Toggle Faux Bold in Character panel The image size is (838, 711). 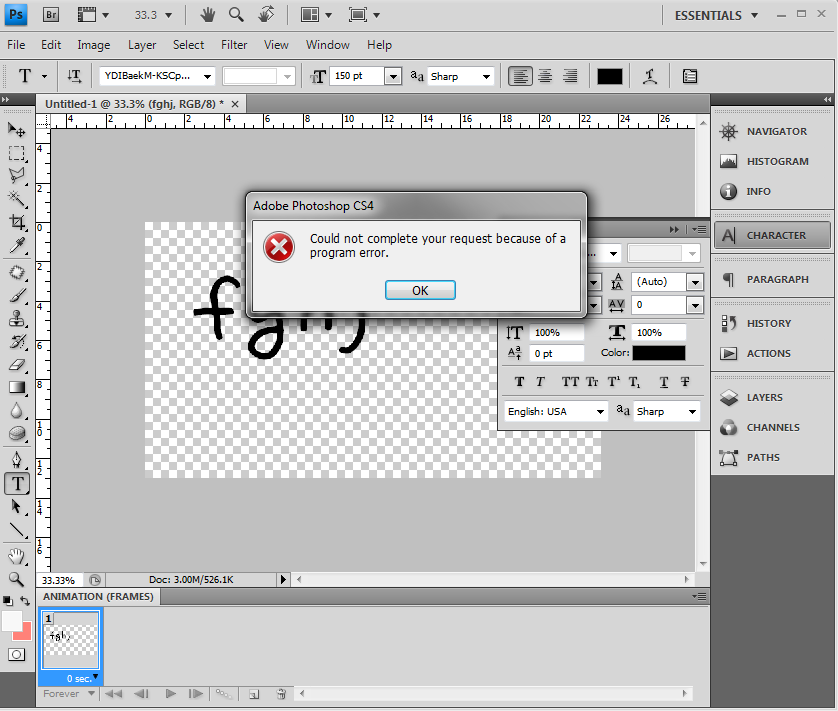519,381
